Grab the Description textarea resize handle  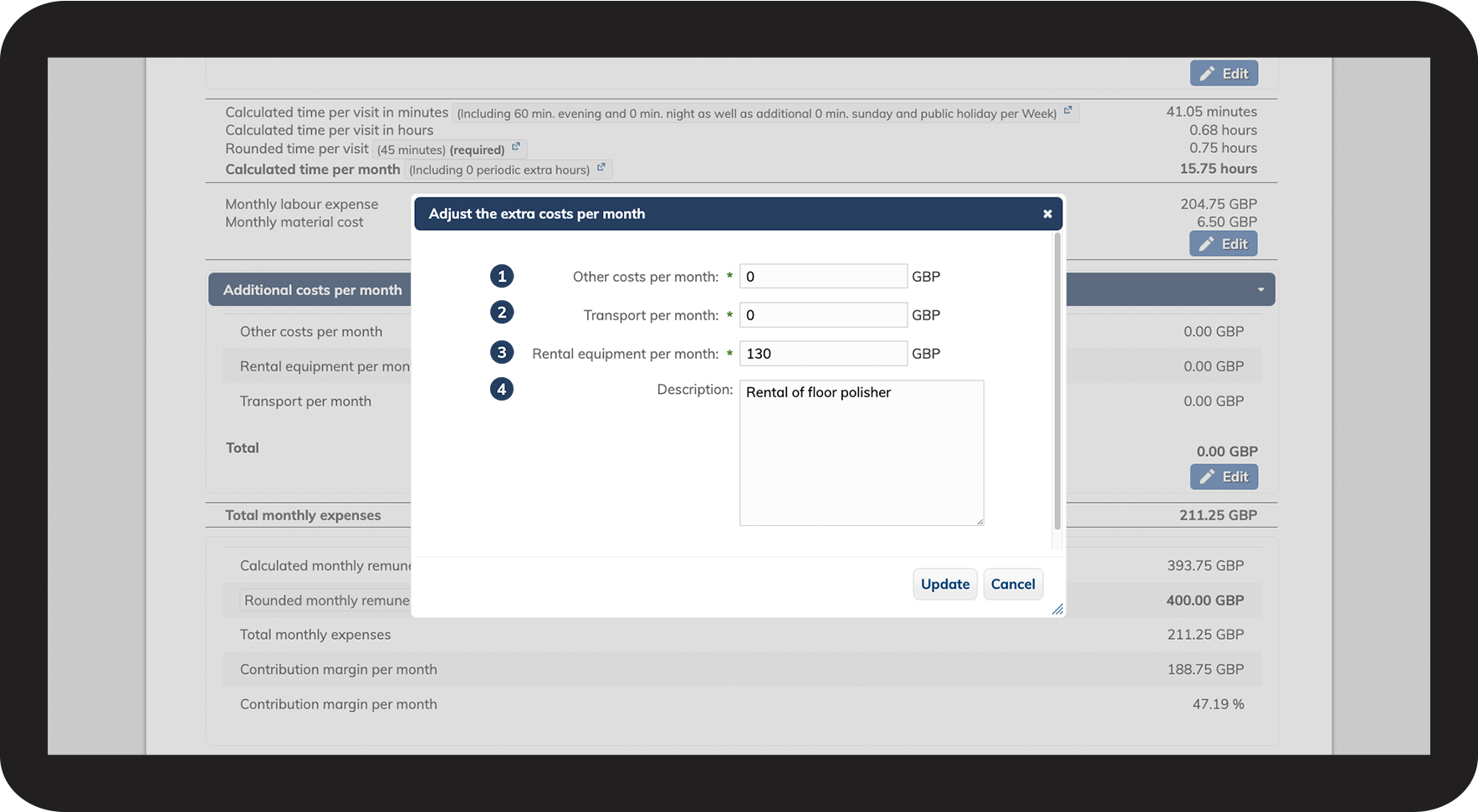(x=979, y=521)
